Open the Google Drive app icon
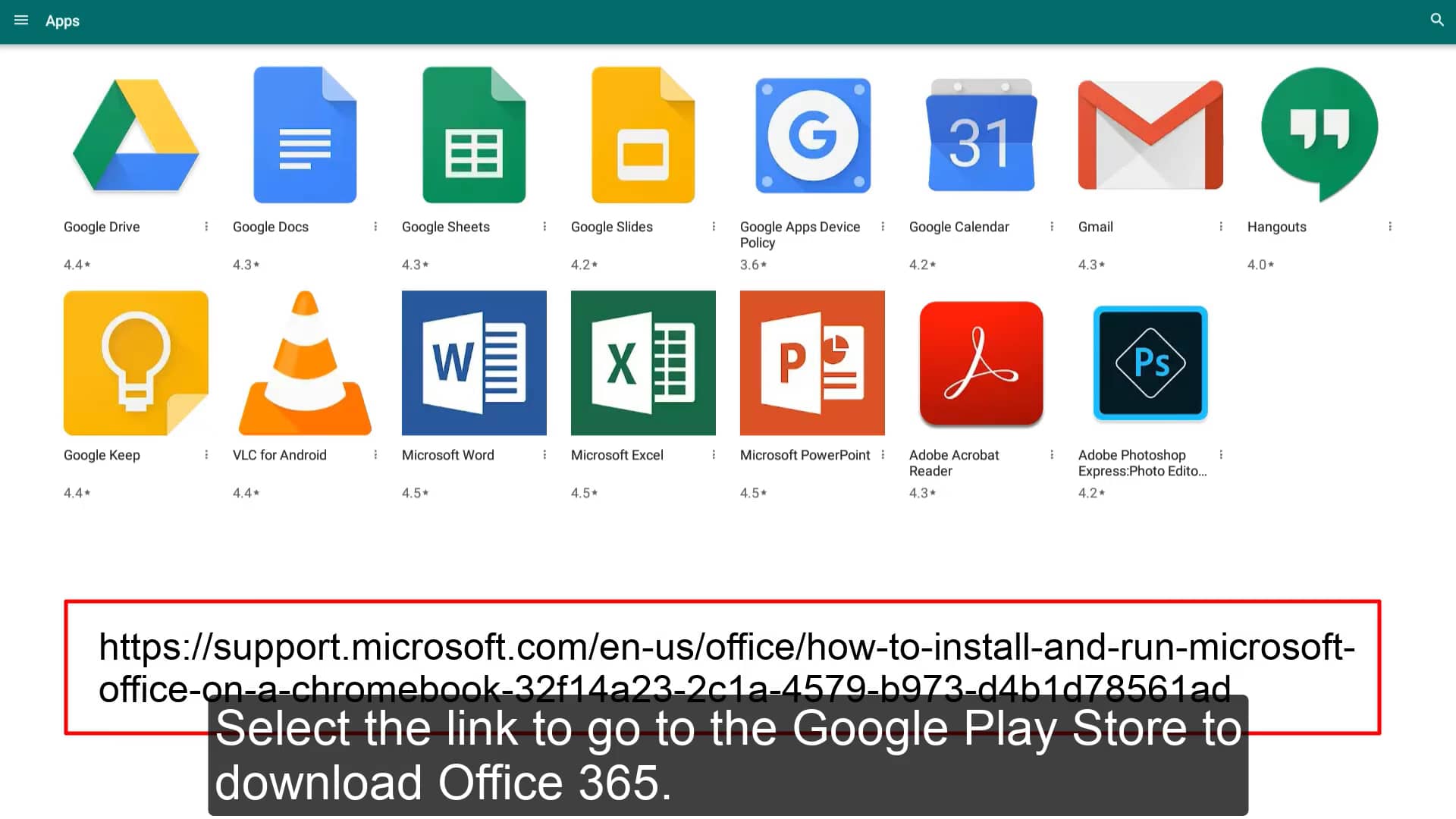Viewport: 1456px width, 819px height. [136, 136]
